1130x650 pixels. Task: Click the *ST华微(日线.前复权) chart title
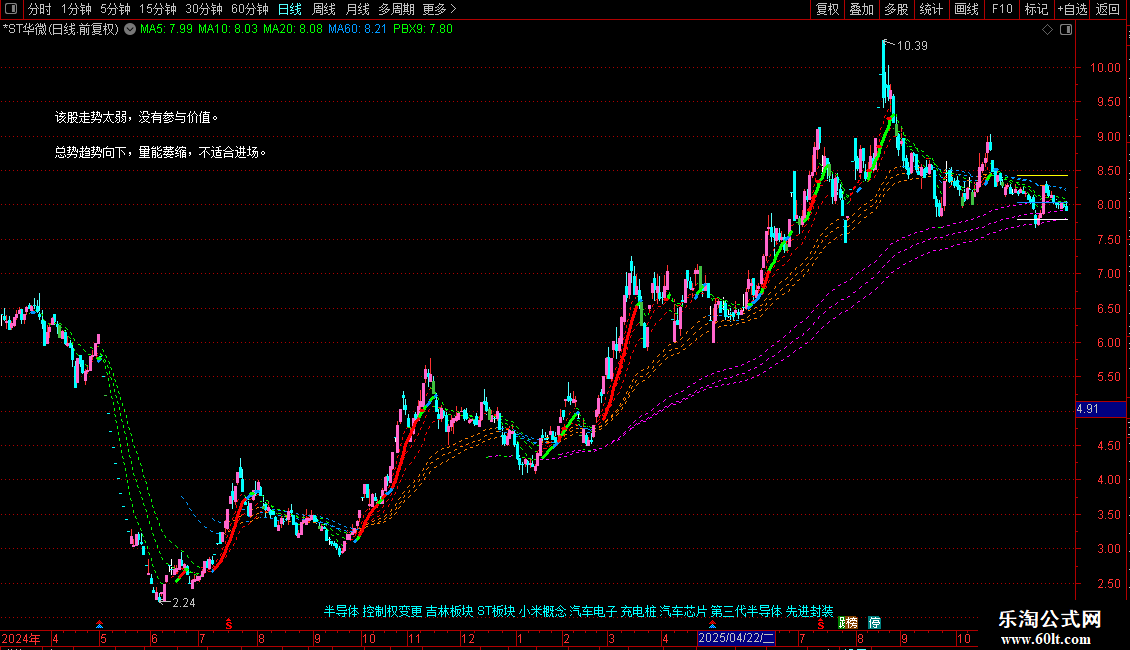[61, 30]
